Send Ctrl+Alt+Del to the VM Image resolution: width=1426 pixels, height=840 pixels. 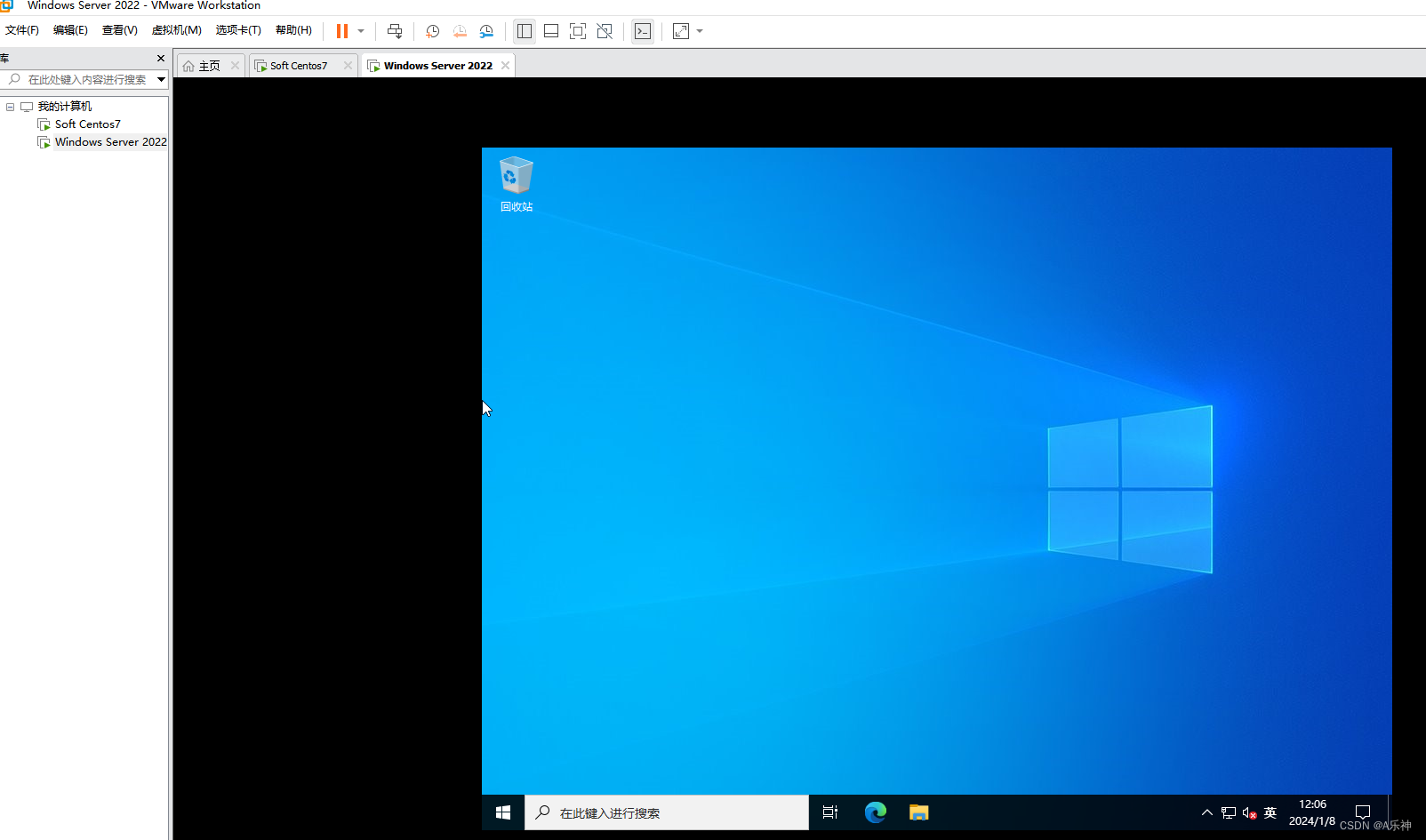coord(395,31)
